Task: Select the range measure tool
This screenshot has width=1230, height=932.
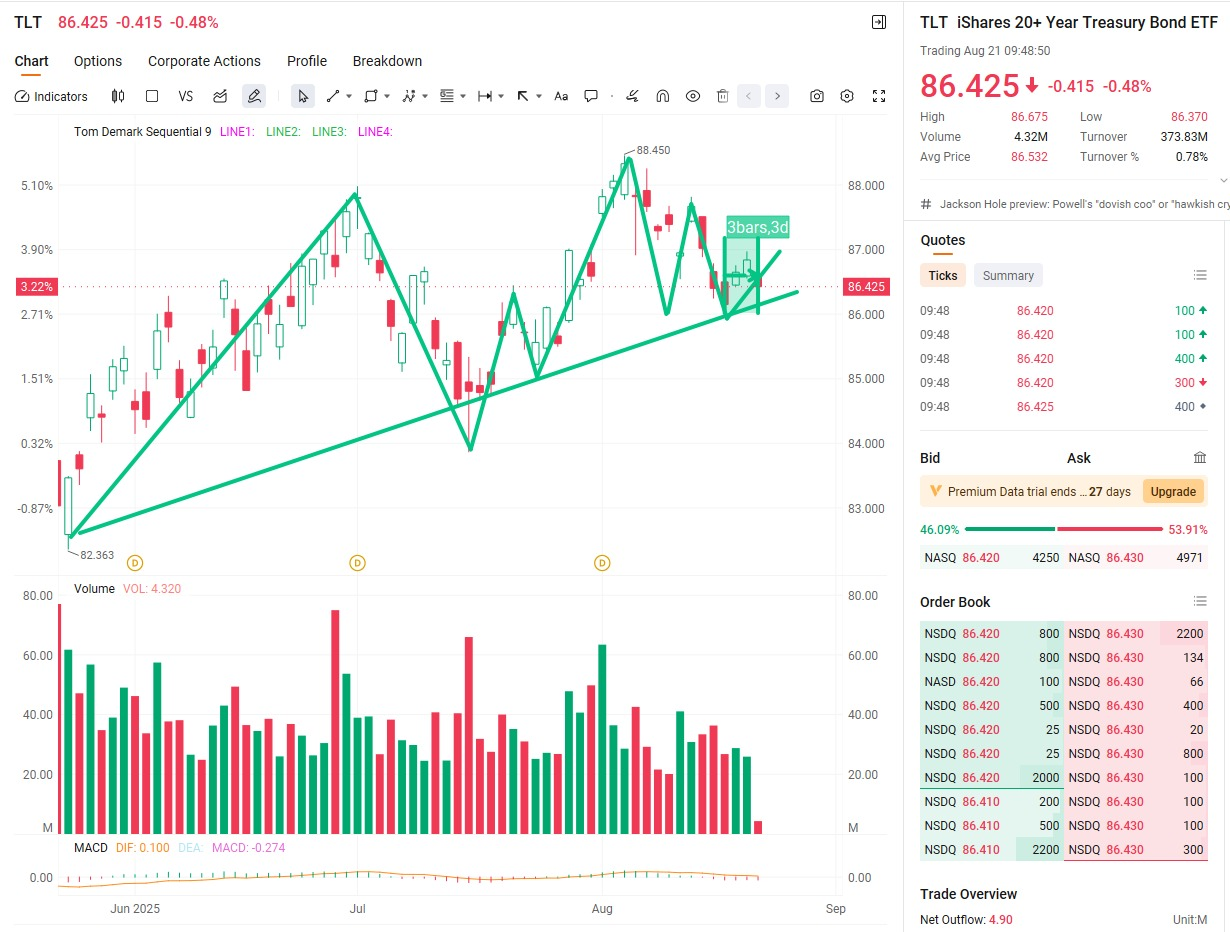Action: (x=485, y=96)
